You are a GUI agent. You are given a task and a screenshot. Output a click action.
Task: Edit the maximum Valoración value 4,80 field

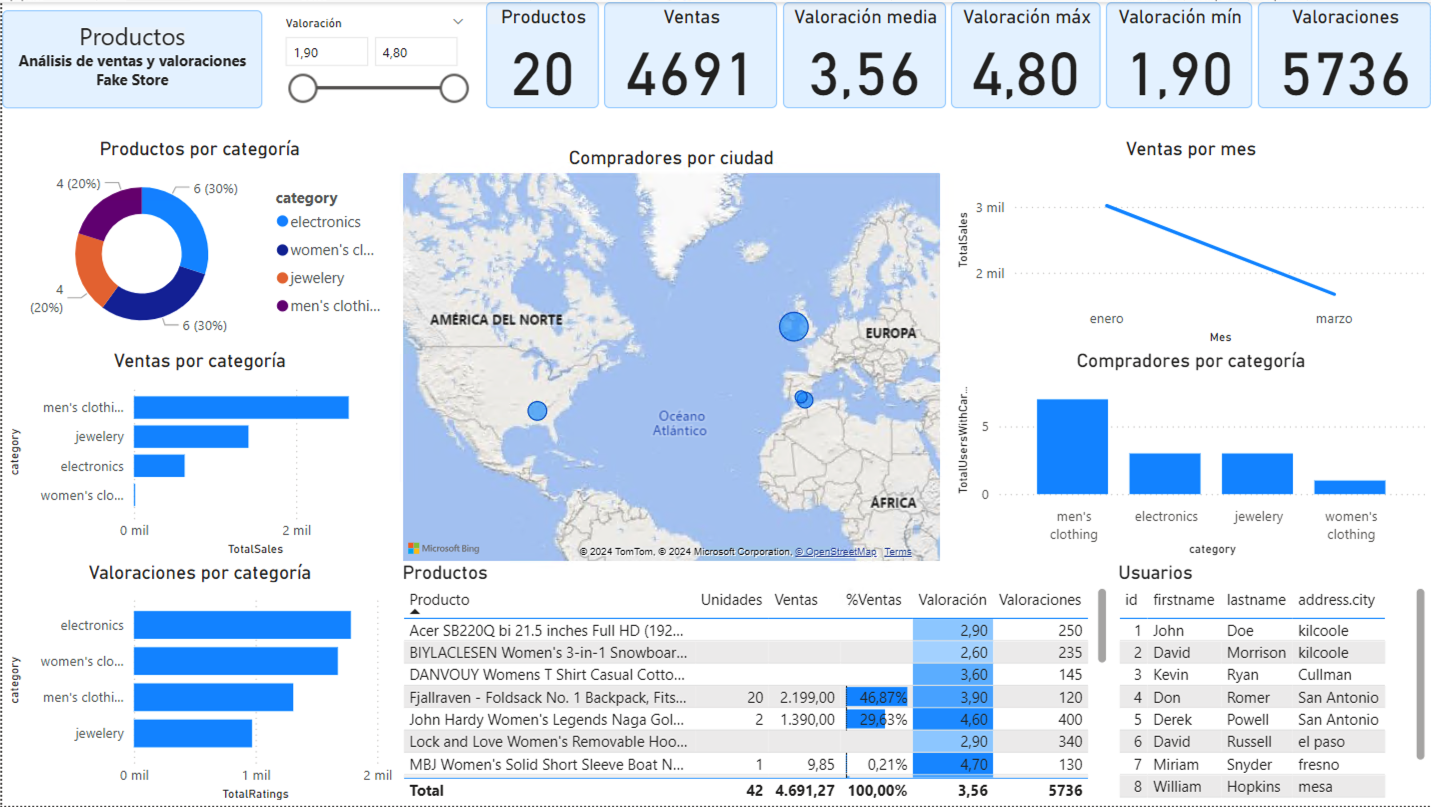tap(416, 52)
